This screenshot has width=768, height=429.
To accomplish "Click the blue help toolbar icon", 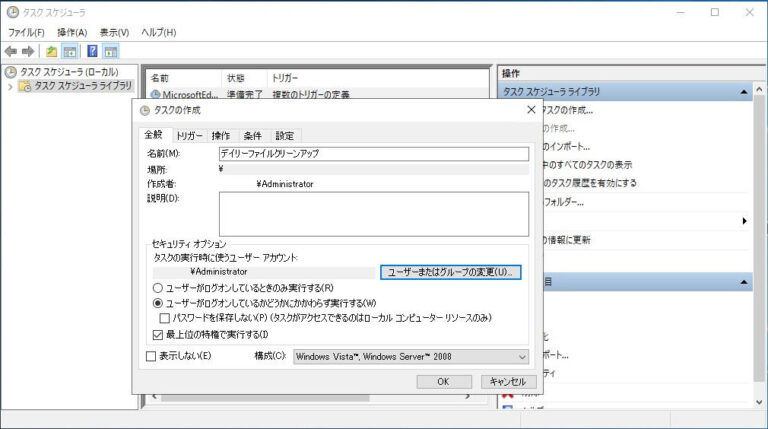I will coord(92,51).
